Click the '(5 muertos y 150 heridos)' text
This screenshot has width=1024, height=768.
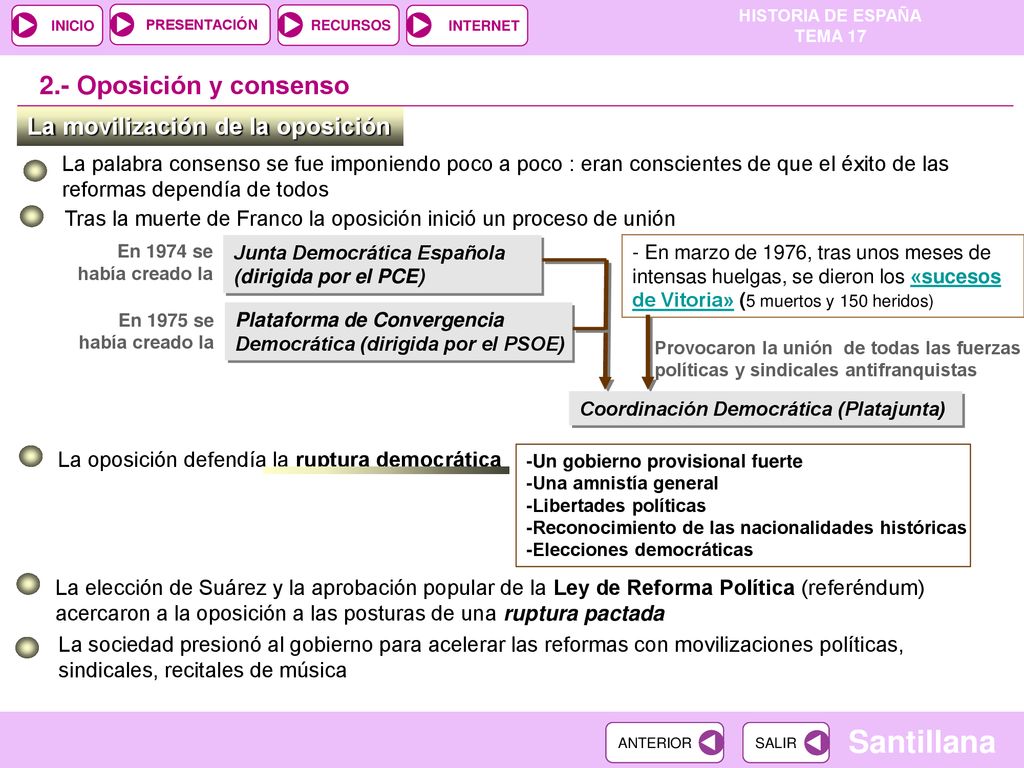(x=837, y=301)
